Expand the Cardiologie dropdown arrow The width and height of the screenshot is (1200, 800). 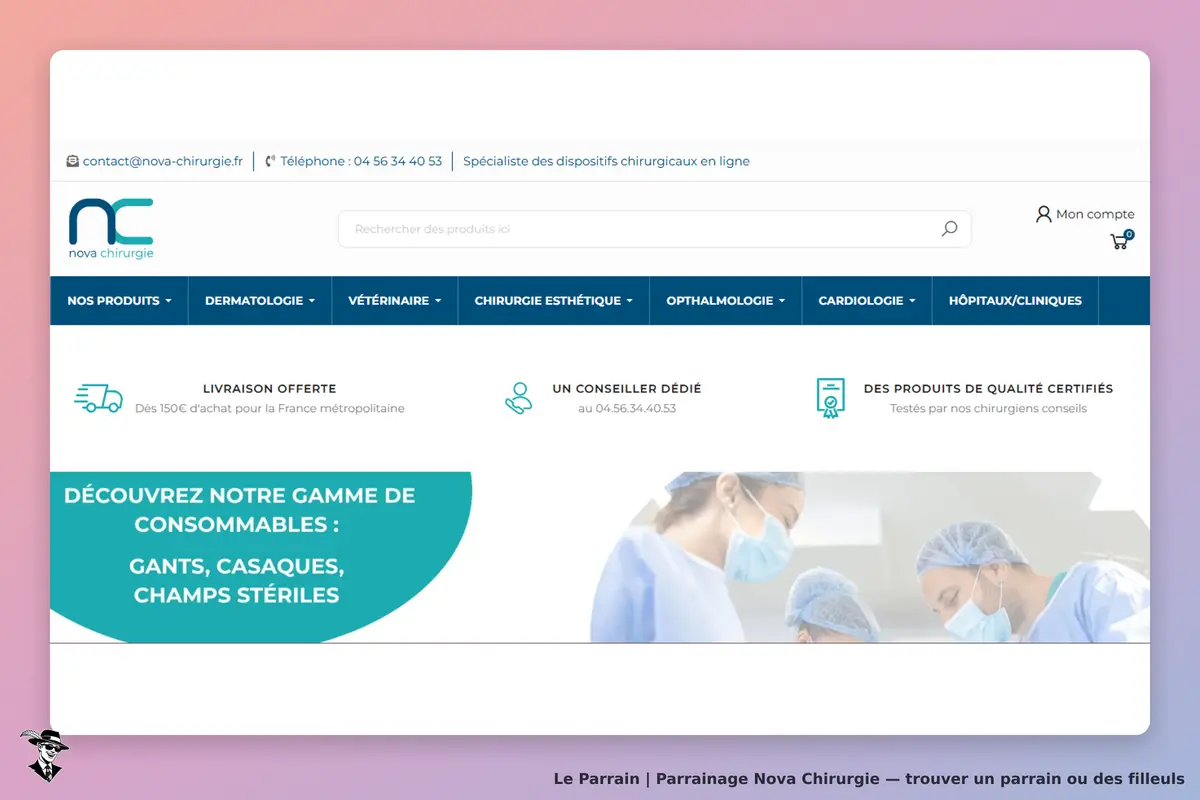tap(912, 301)
